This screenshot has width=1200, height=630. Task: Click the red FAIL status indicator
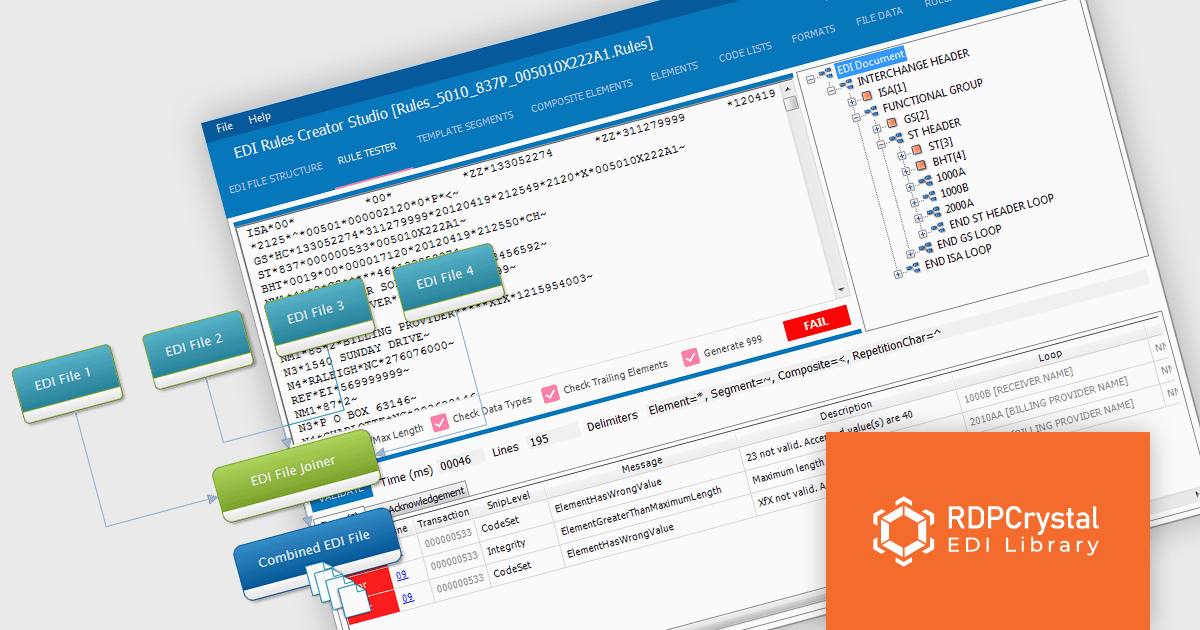[x=818, y=322]
